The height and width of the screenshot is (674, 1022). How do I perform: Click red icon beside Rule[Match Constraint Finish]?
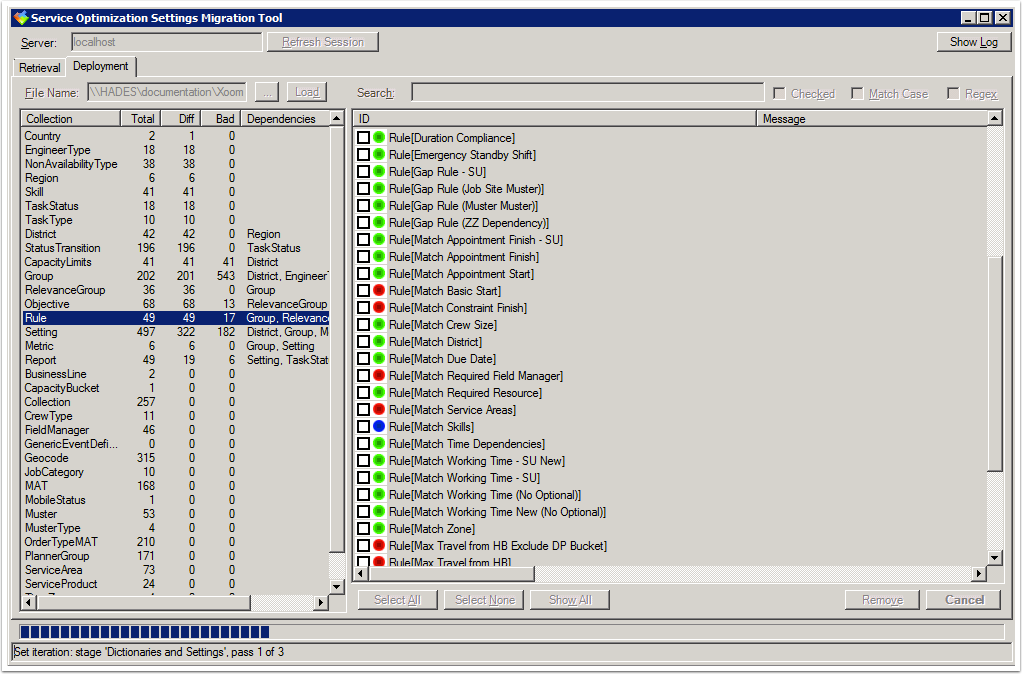click(379, 308)
